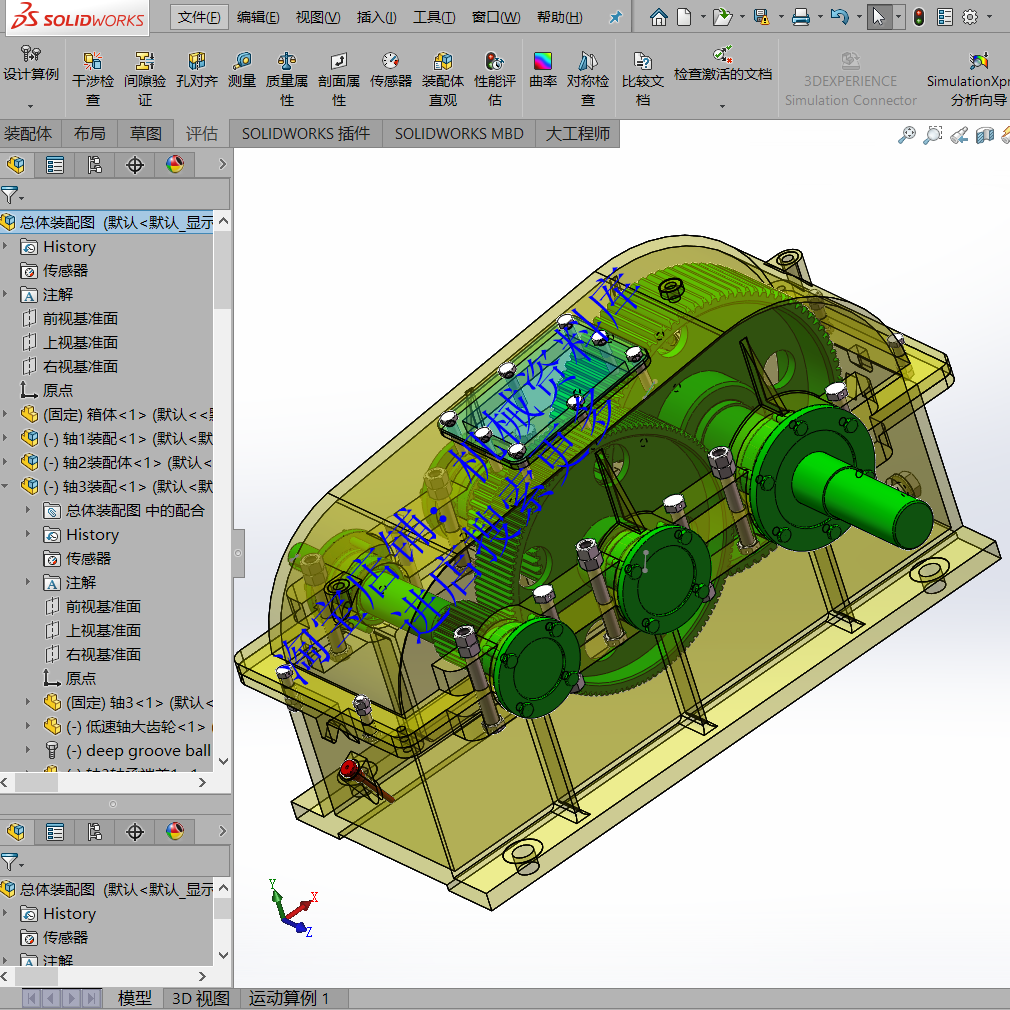The width and height of the screenshot is (1010, 1010).
Task: Select the 测量 measure tool
Action: tap(241, 76)
